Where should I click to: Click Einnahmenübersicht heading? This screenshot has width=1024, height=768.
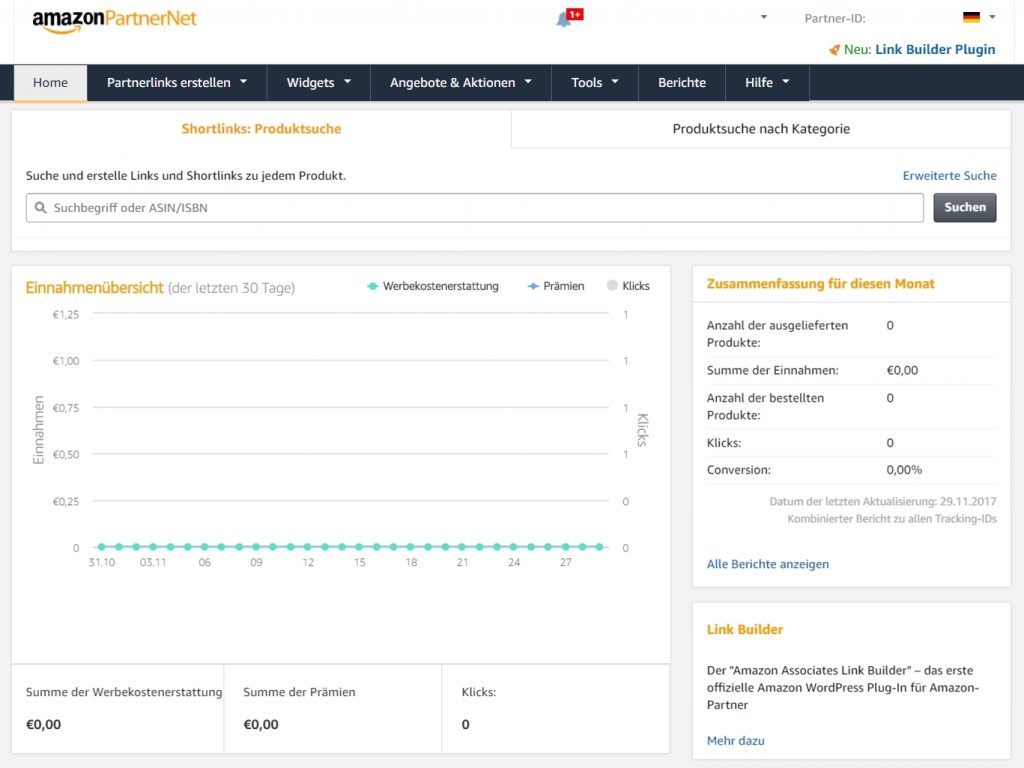95,288
